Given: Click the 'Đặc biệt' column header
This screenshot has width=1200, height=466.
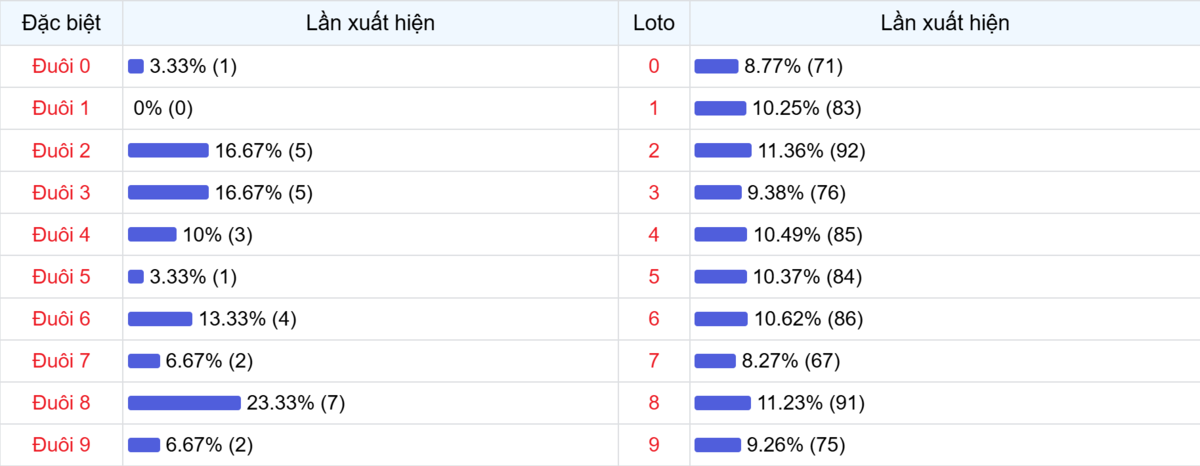Looking at the screenshot, I should (x=61, y=23).
